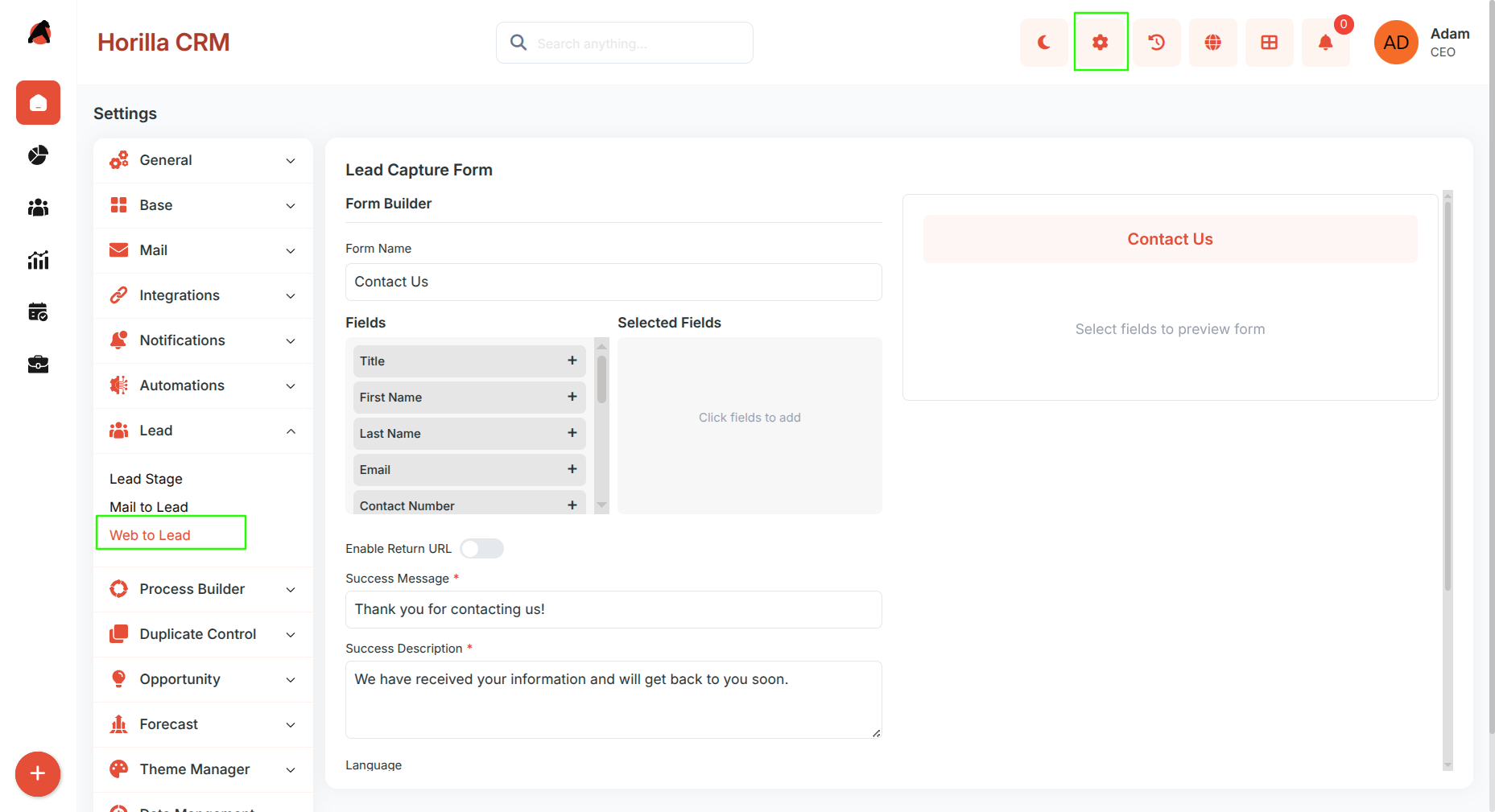The image size is (1495, 812).
Task: Open Lead Stage submenu item
Action: pyautogui.click(x=146, y=479)
